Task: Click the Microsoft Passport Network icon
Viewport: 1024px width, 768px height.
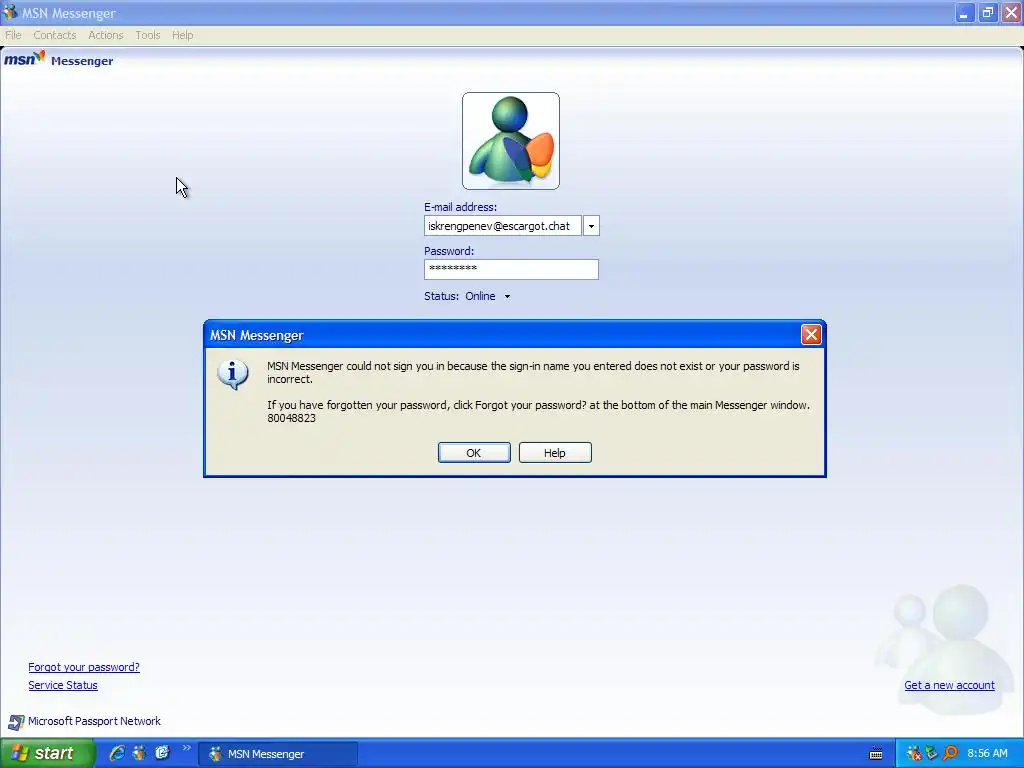Action: [x=16, y=722]
